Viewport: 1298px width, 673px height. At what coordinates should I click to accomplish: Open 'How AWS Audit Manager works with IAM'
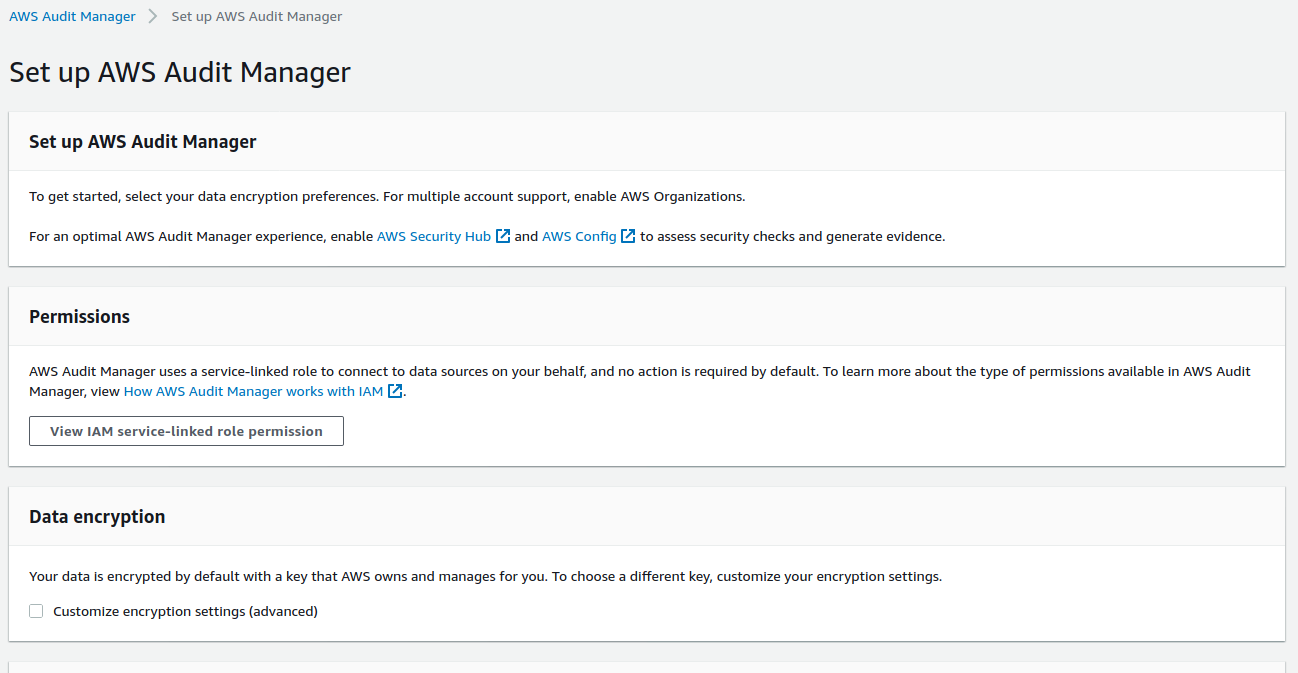point(253,391)
